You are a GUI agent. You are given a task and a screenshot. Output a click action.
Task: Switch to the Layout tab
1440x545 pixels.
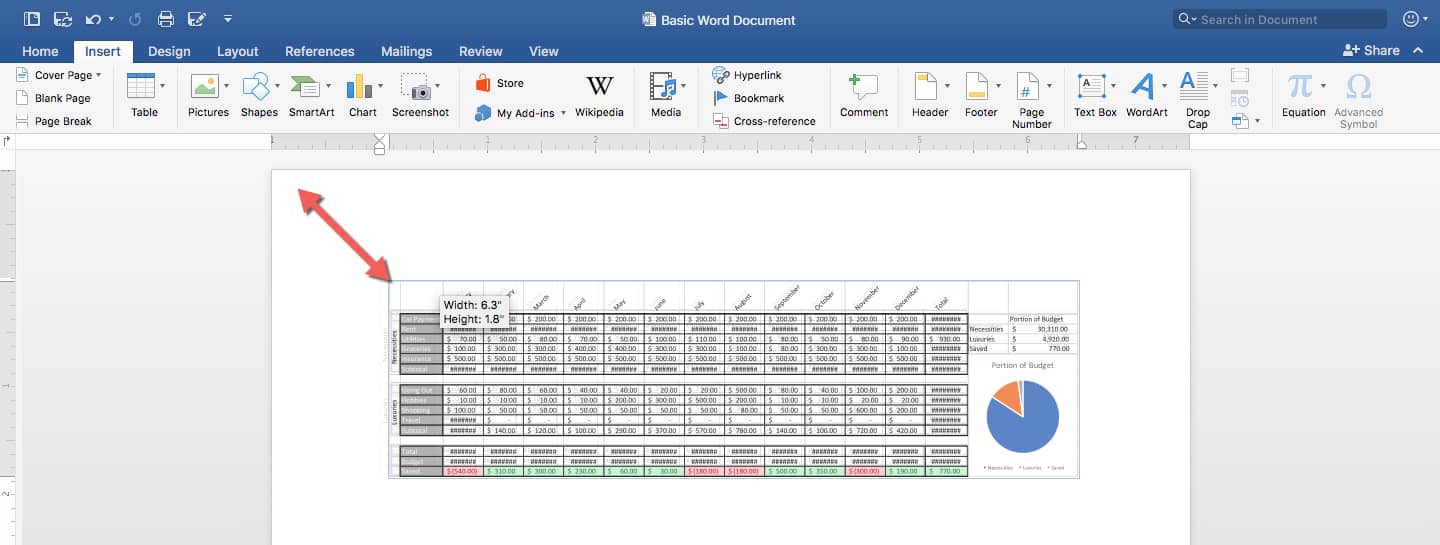pyautogui.click(x=237, y=51)
